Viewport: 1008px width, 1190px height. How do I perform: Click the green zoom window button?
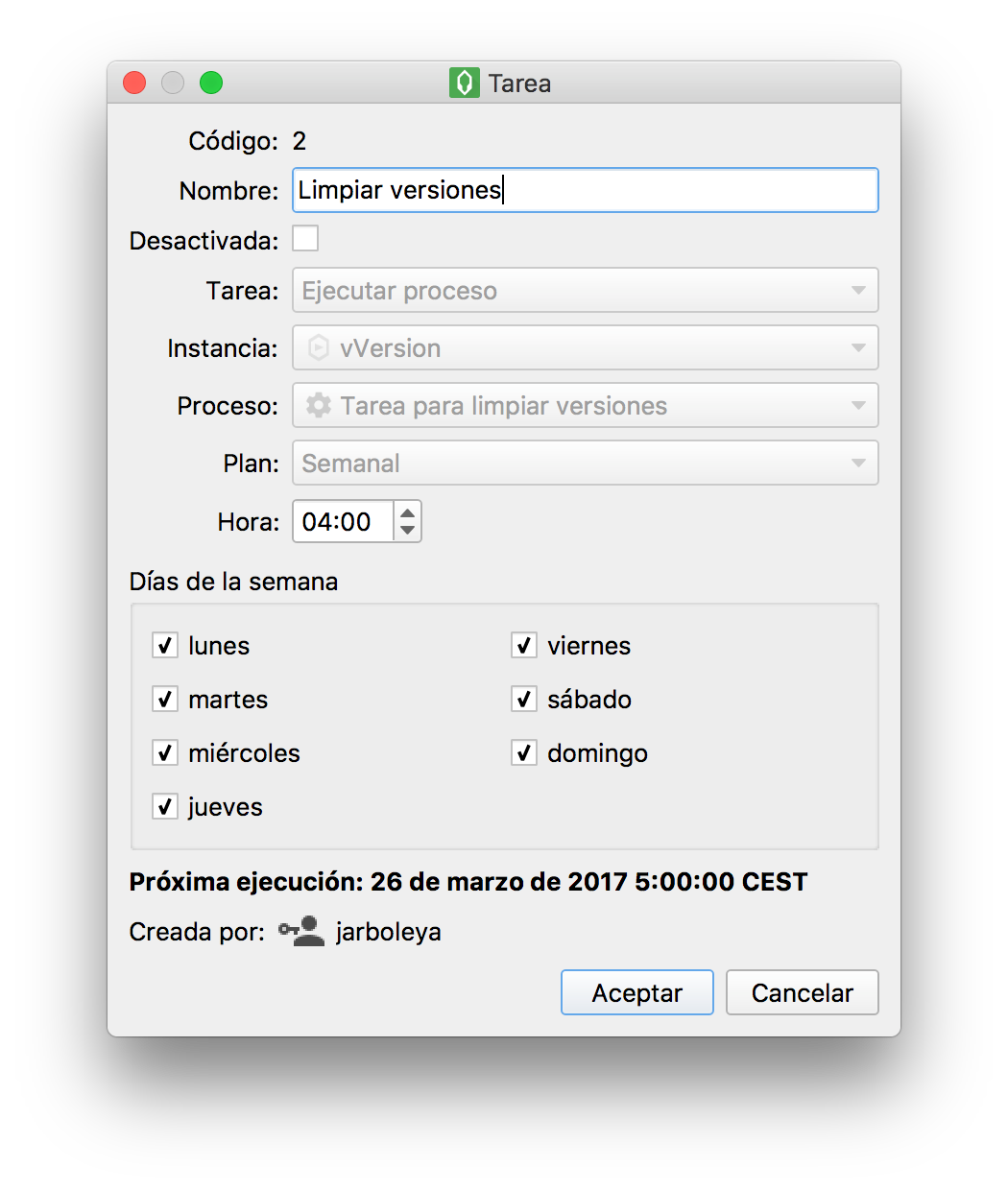(x=211, y=83)
